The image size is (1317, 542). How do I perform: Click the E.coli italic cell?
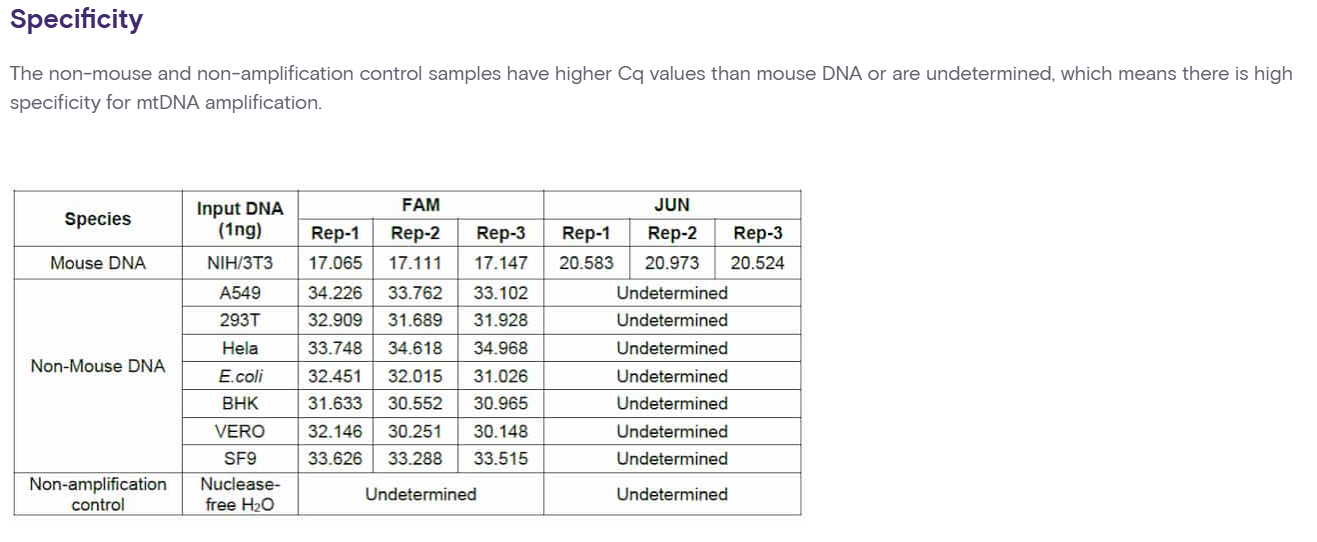(240, 376)
